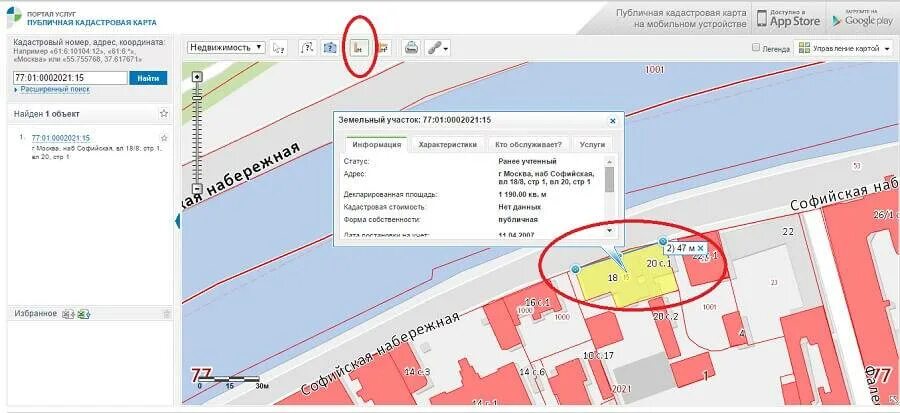Click popup scrollbar down arrow
This screenshot has width=900, height=413.
[x=610, y=230]
